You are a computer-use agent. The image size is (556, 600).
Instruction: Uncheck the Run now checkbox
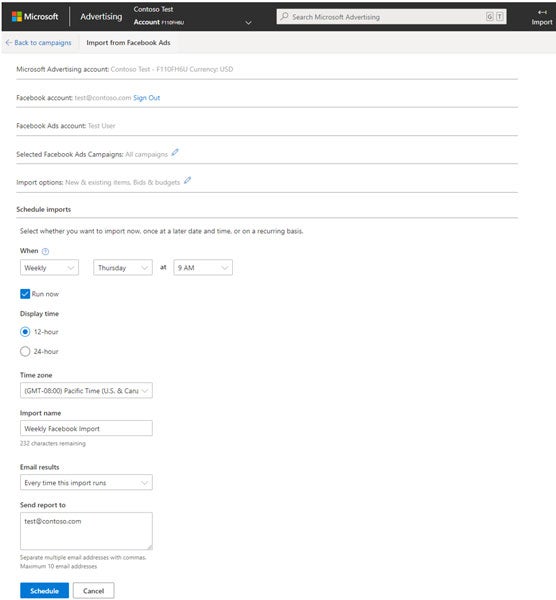(x=25, y=294)
